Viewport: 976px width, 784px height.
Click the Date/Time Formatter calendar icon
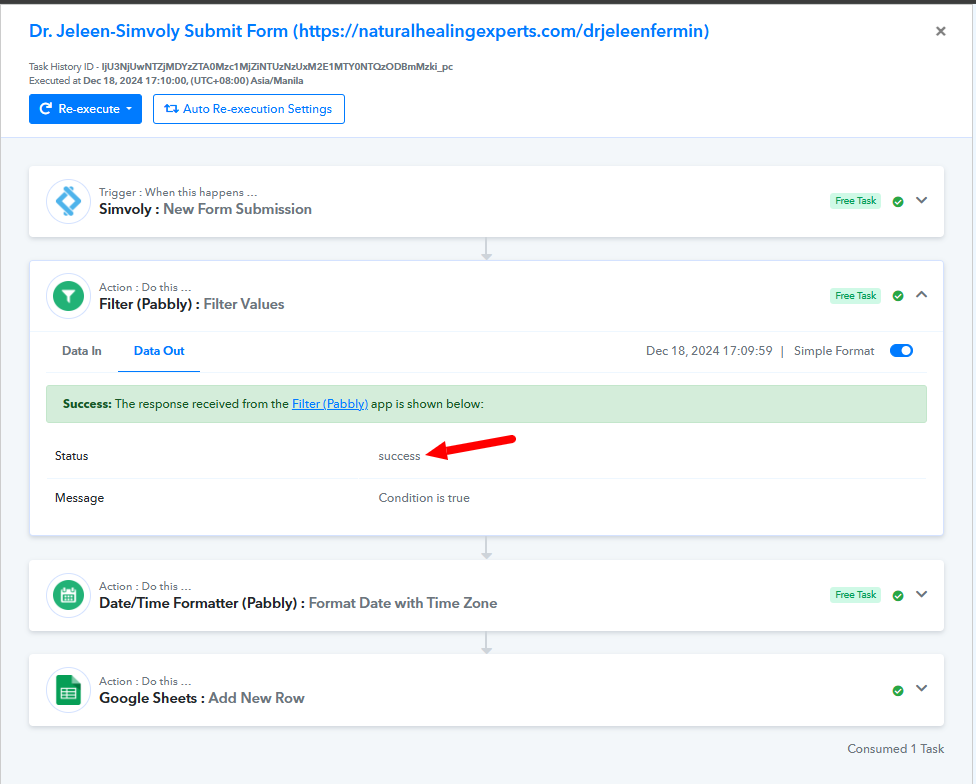tap(68, 595)
